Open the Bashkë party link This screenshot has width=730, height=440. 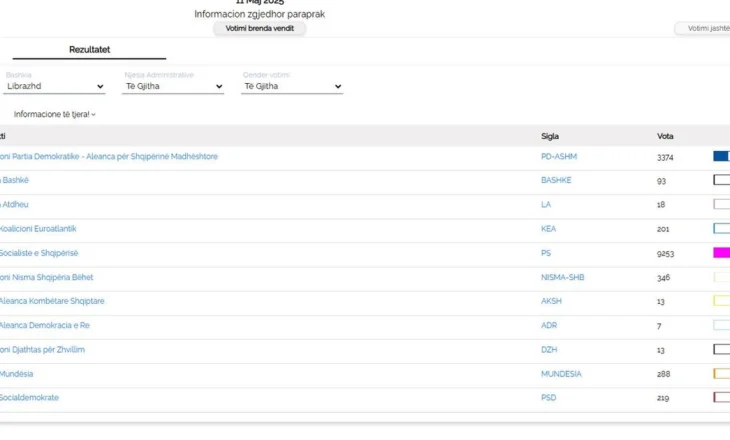14,180
